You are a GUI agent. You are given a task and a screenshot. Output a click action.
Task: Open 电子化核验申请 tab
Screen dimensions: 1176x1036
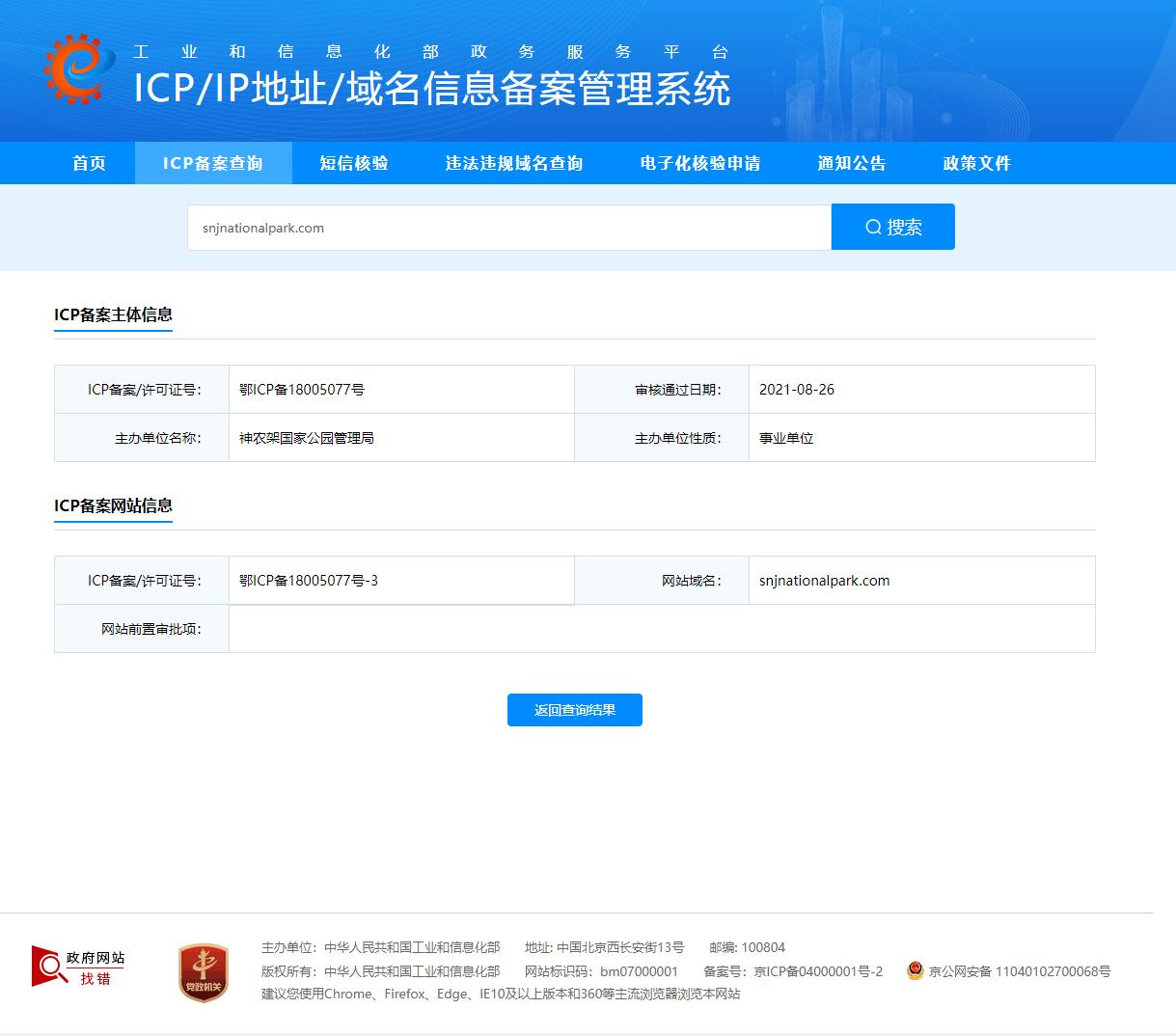(700, 163)
